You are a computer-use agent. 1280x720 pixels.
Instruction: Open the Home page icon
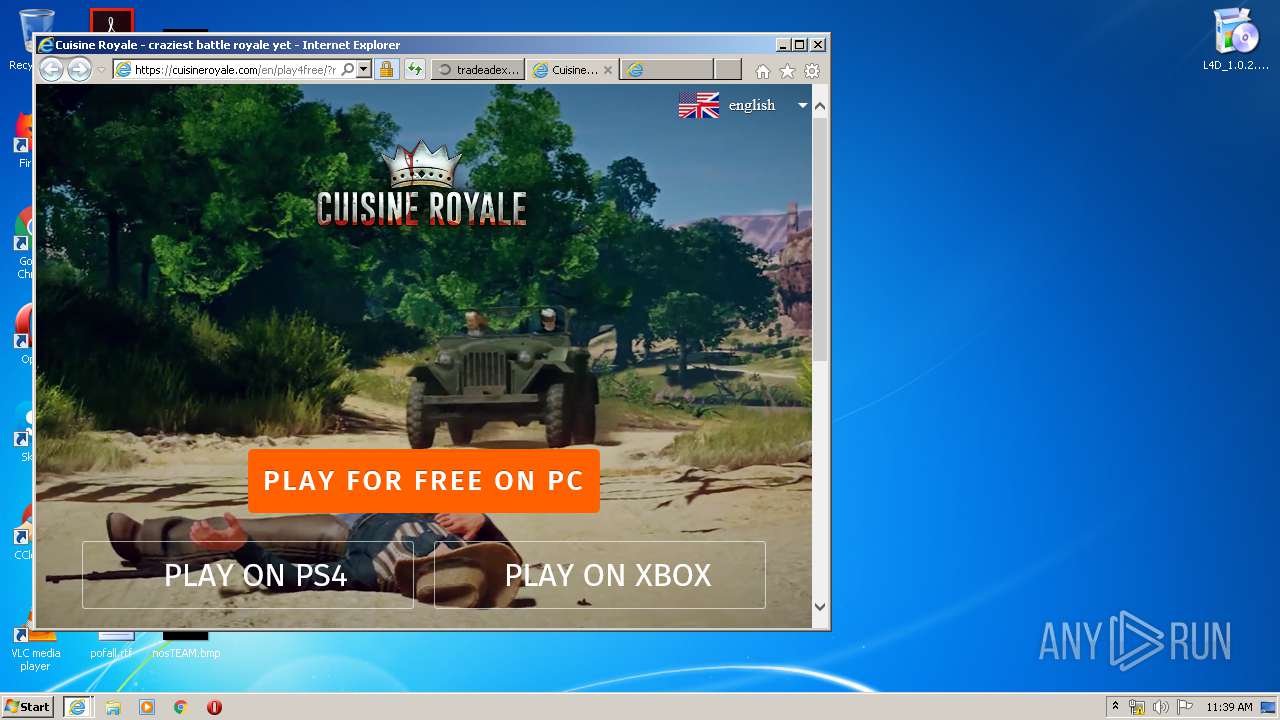pyautogui.click(x=763, y=71)
